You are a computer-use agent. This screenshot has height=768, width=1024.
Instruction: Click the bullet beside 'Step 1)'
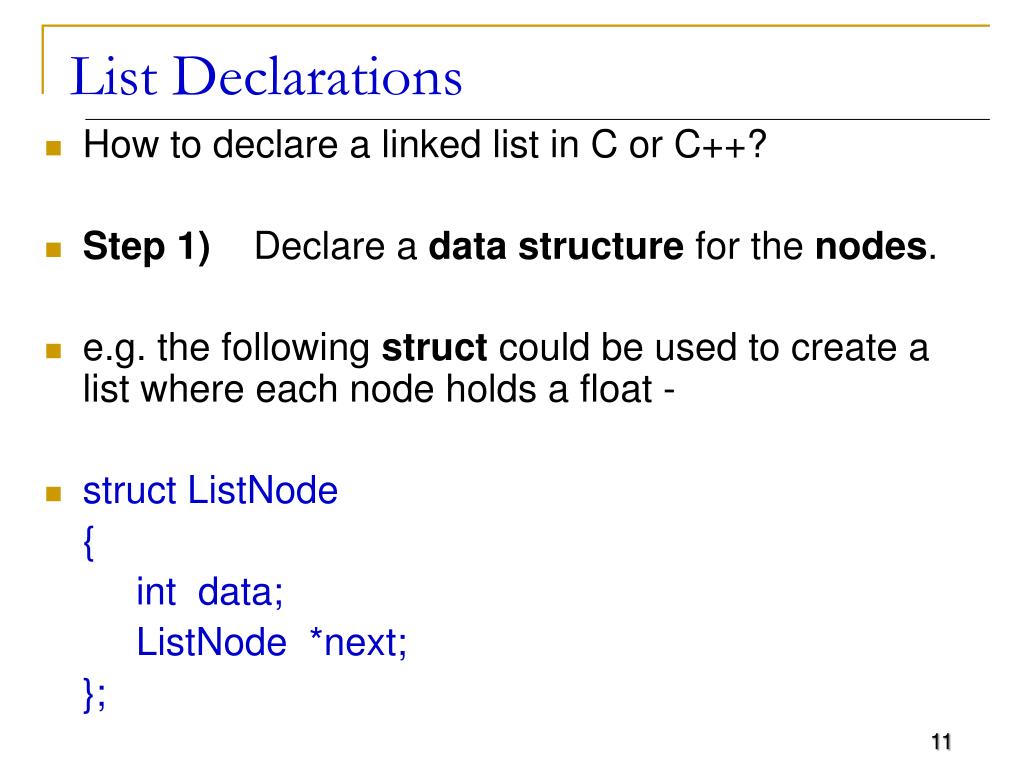[x=54, y=249]
